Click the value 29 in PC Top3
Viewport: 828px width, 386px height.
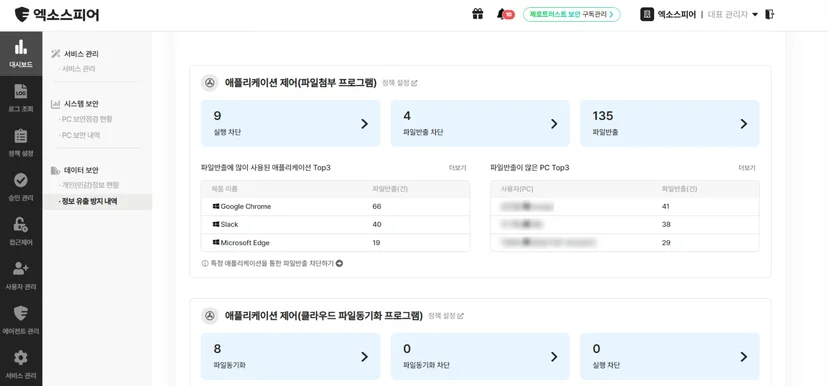click(x=666, y=242)
